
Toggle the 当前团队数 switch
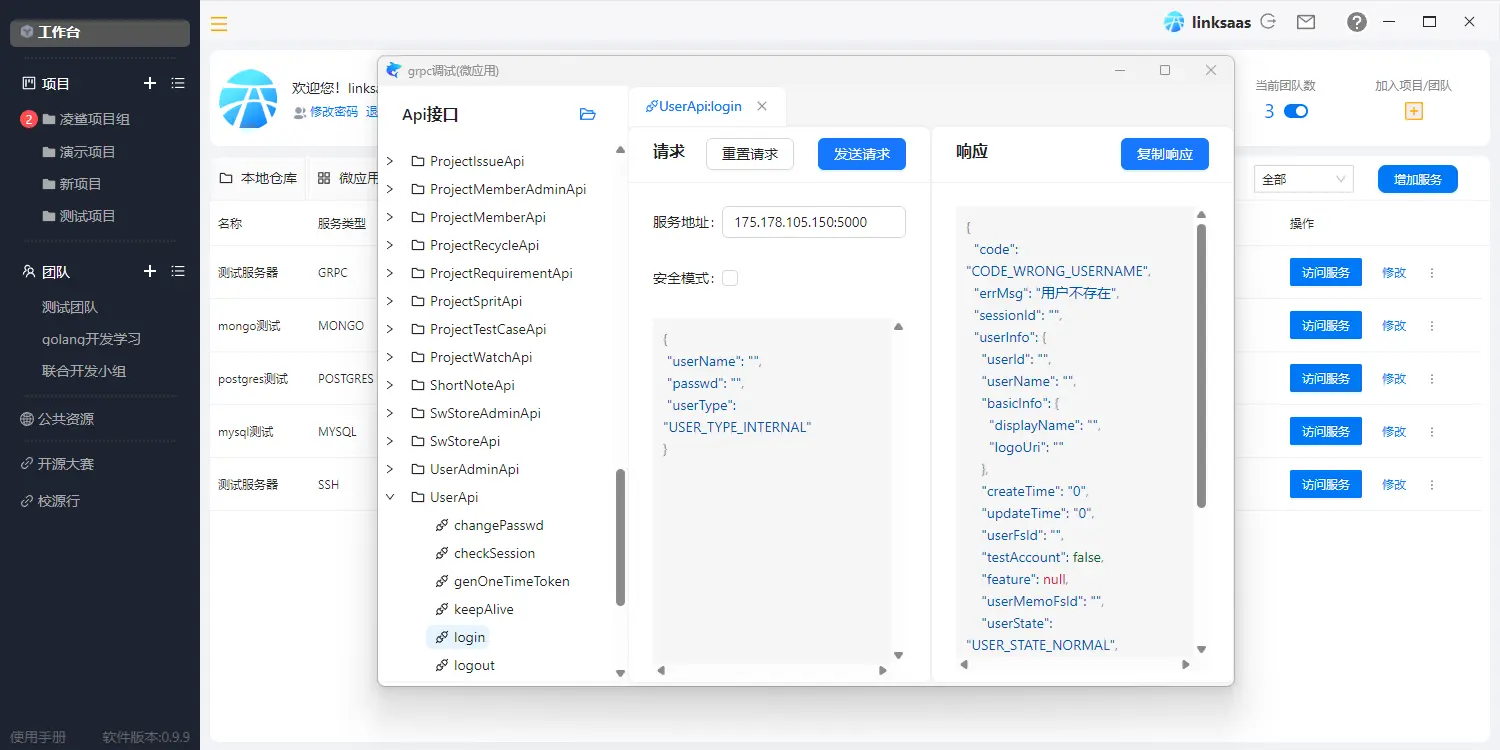click(1295, 111)
